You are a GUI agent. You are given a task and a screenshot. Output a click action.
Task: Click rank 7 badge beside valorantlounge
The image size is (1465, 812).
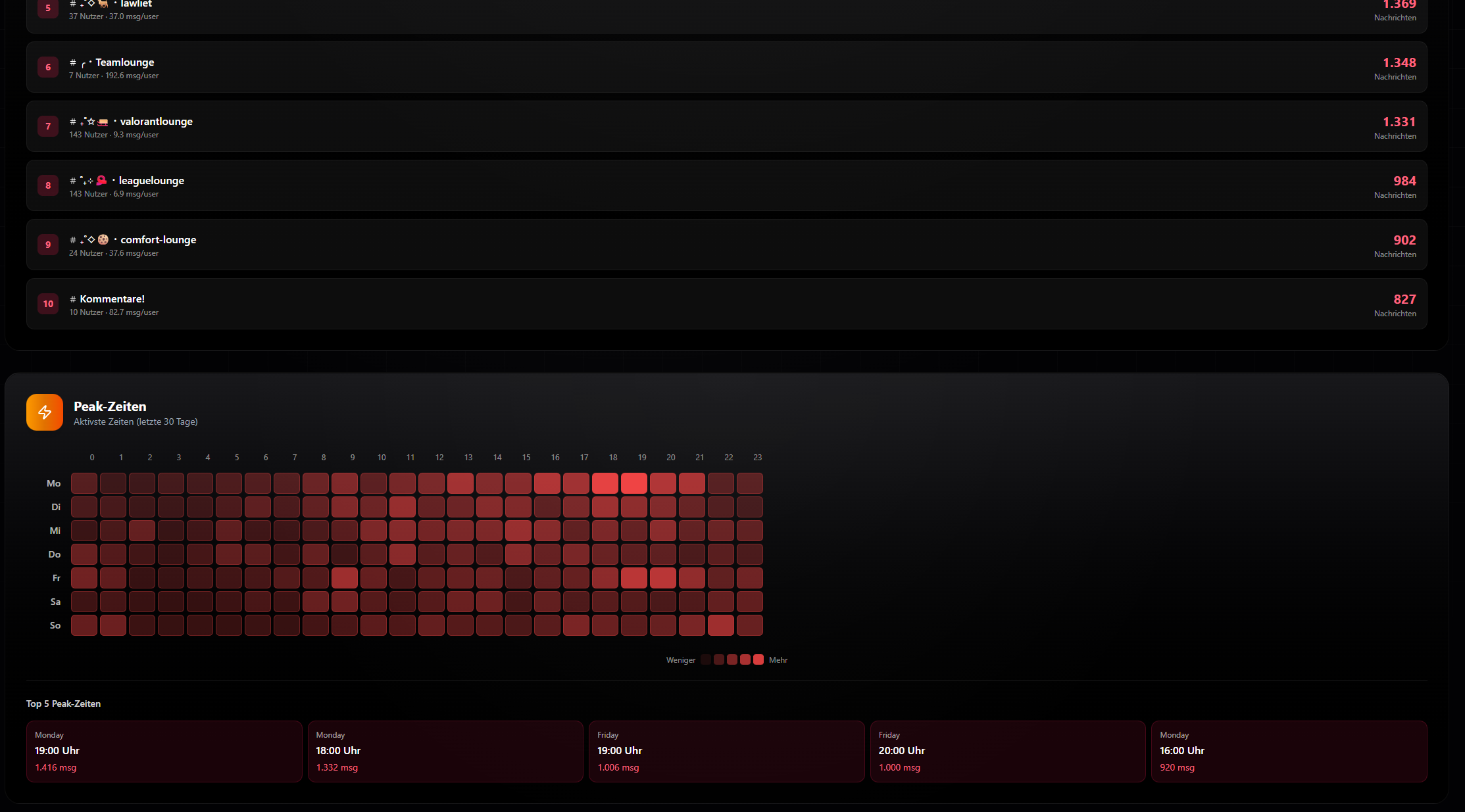(48, 126)
